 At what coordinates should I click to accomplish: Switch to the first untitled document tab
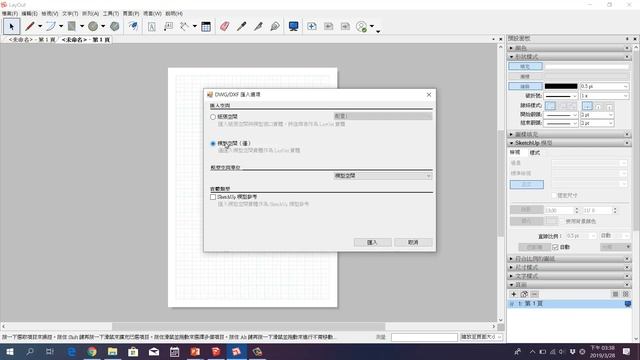[x=31, y=40]
